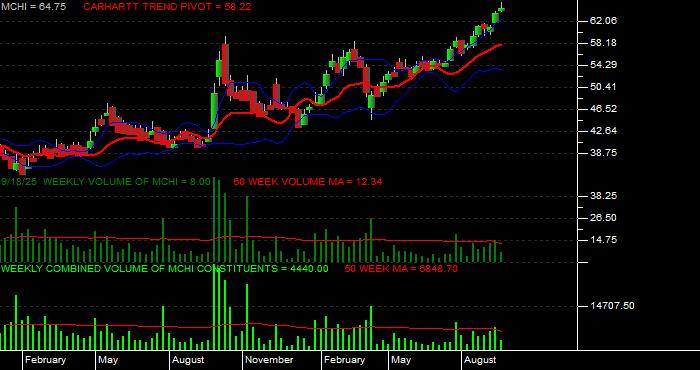The width and height of the screenshot is (700, 370).
Task: Click the 54.29 price axis value
Action: pyautogui.click(x=603, y=65)
